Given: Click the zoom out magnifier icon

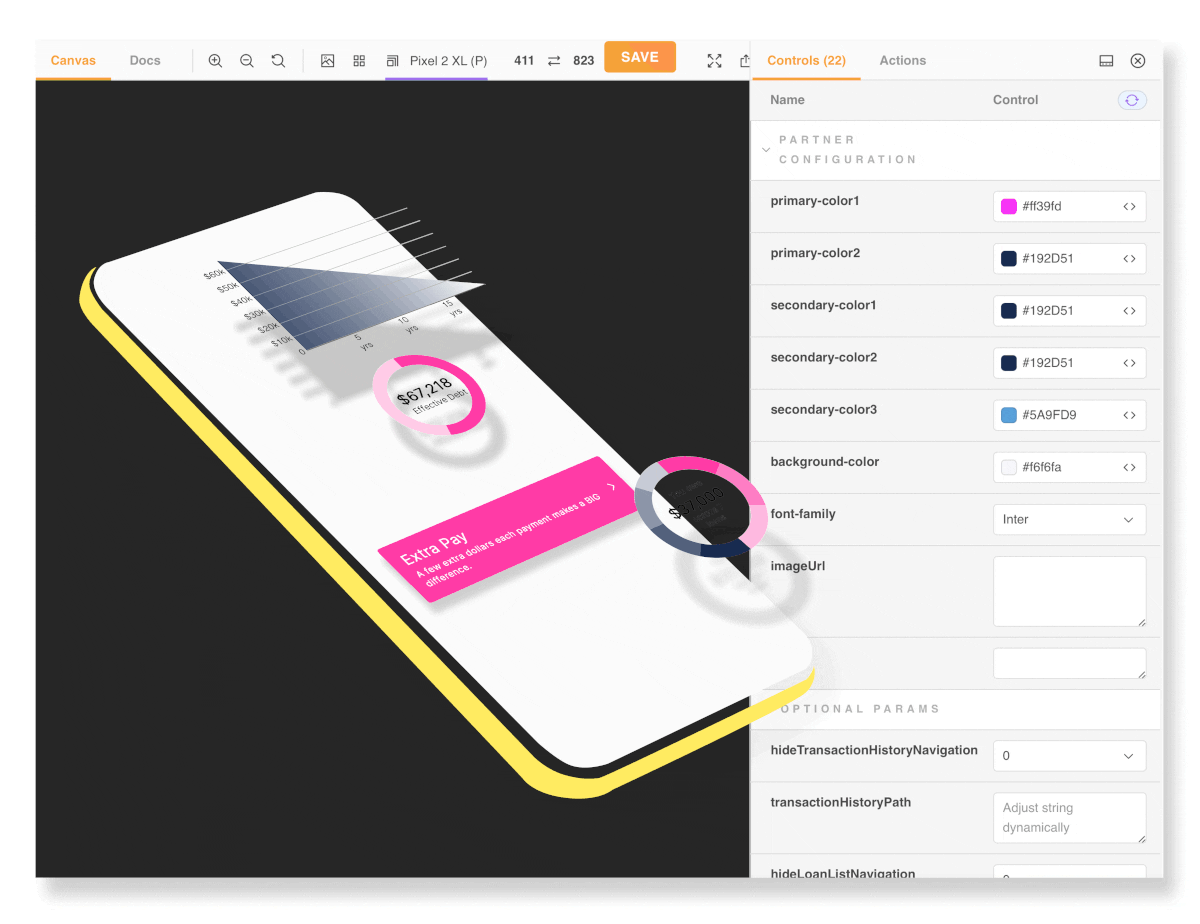Looking at the screenshot, I should click(247, 61).
